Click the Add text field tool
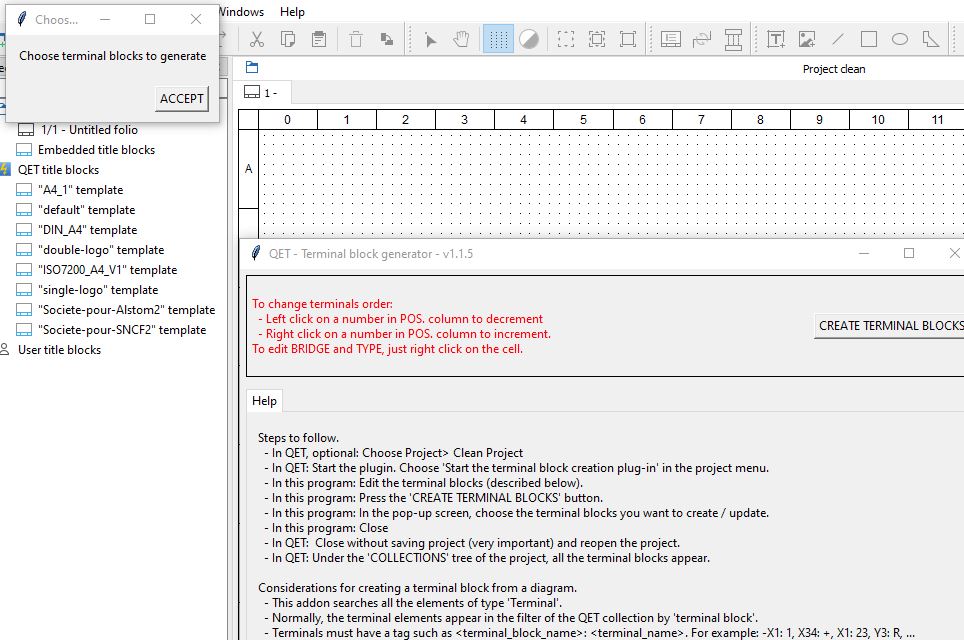This screenshot has height=640, width=964. pyautogui.click(x=776, y=39)
